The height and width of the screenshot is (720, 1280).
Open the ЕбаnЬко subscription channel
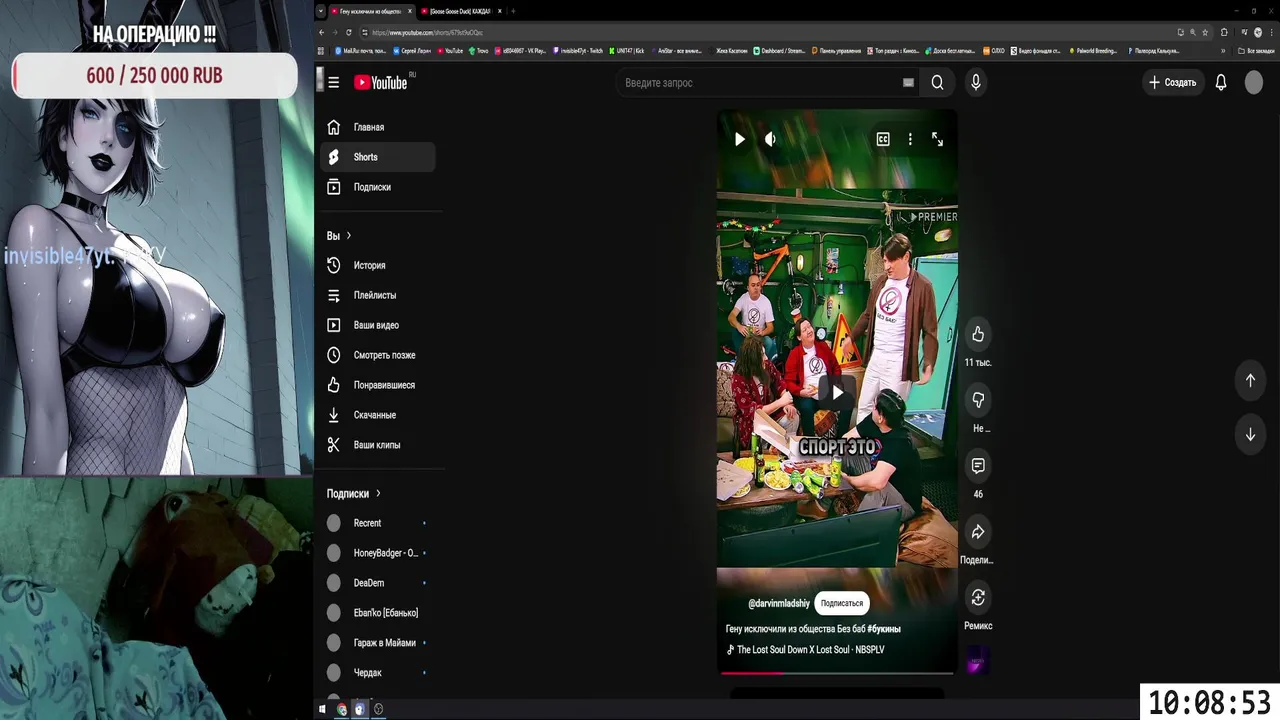[378, 613]
